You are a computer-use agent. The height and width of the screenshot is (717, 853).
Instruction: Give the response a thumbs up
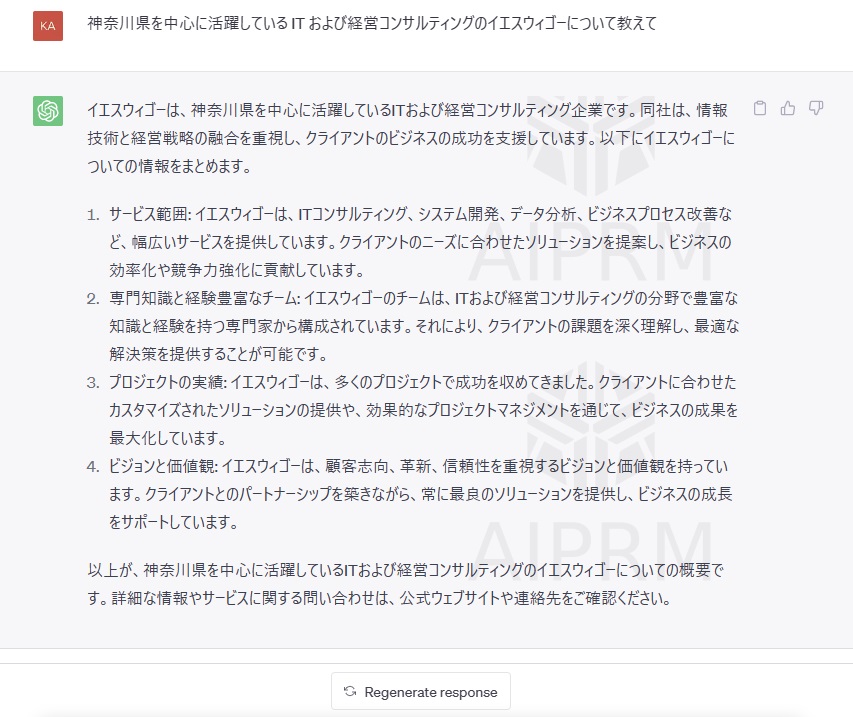click(x=788, y=108)
